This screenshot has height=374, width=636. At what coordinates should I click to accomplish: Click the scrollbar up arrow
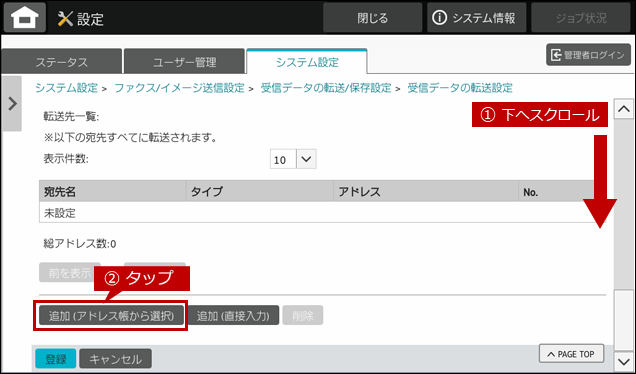coord(623,109)
